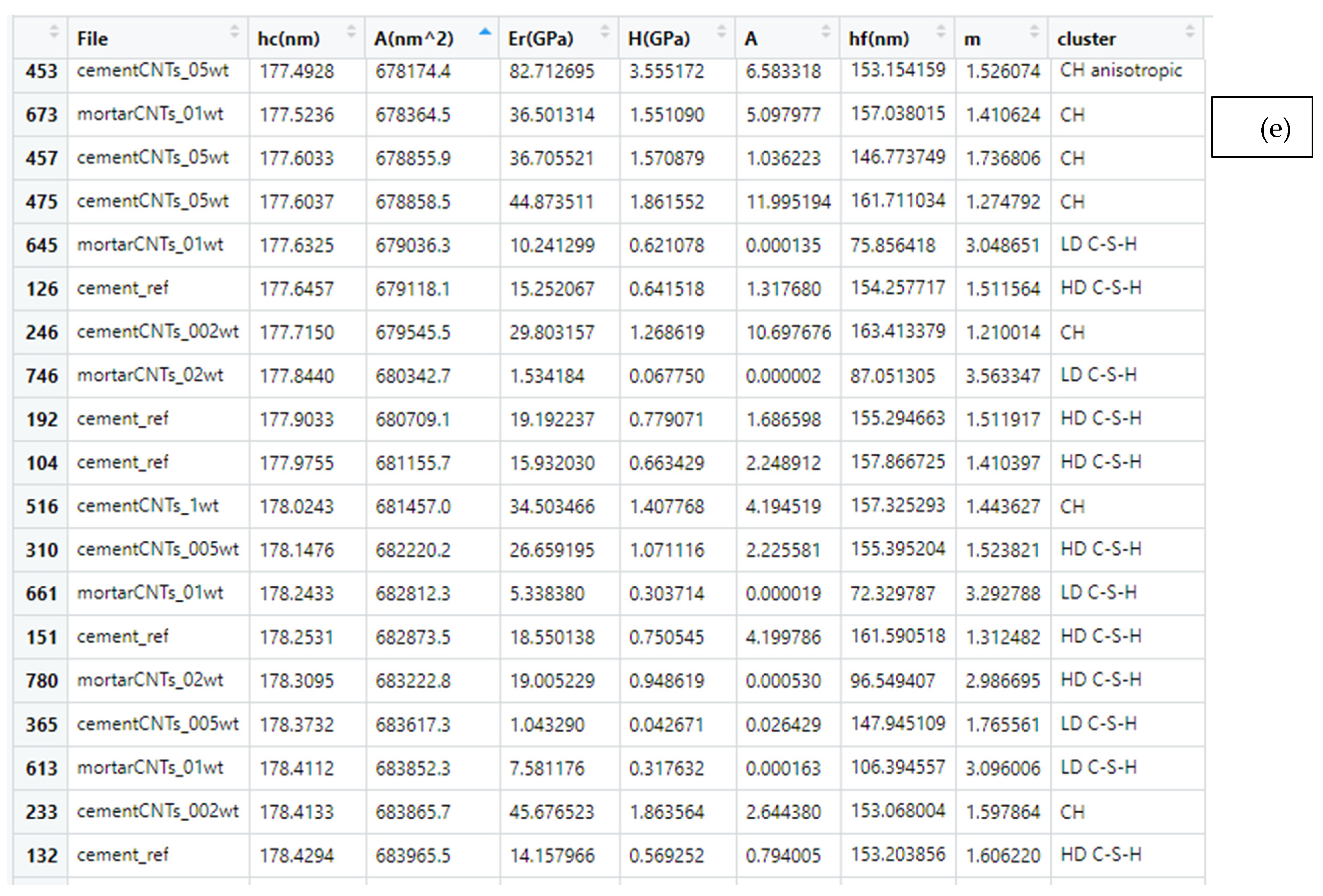This screenshot has height=896, width=1323.
Task: Click cementCNTs_1wt file cell
Action: click(147, 506)
